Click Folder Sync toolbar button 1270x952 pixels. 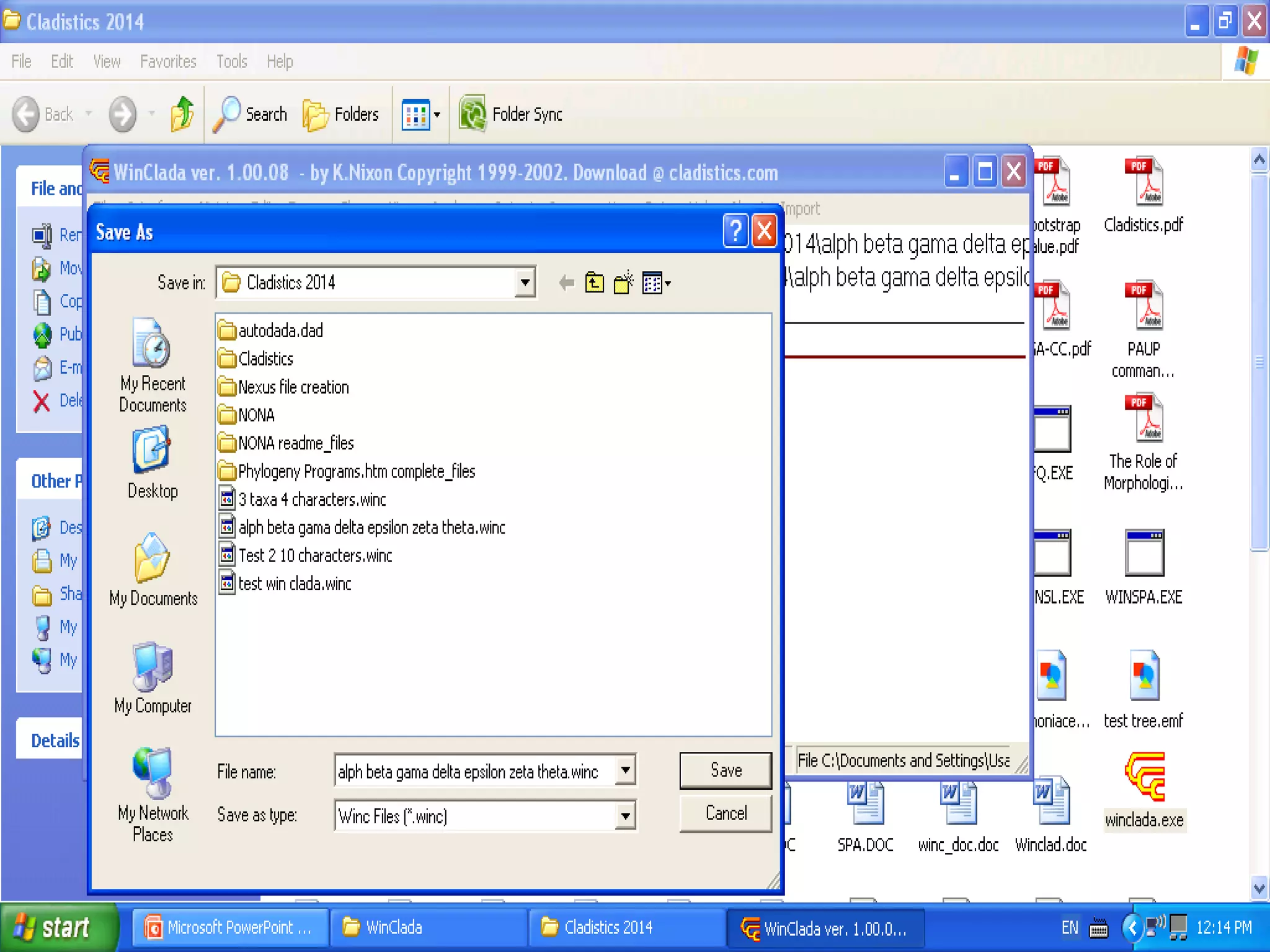point(510,114)
